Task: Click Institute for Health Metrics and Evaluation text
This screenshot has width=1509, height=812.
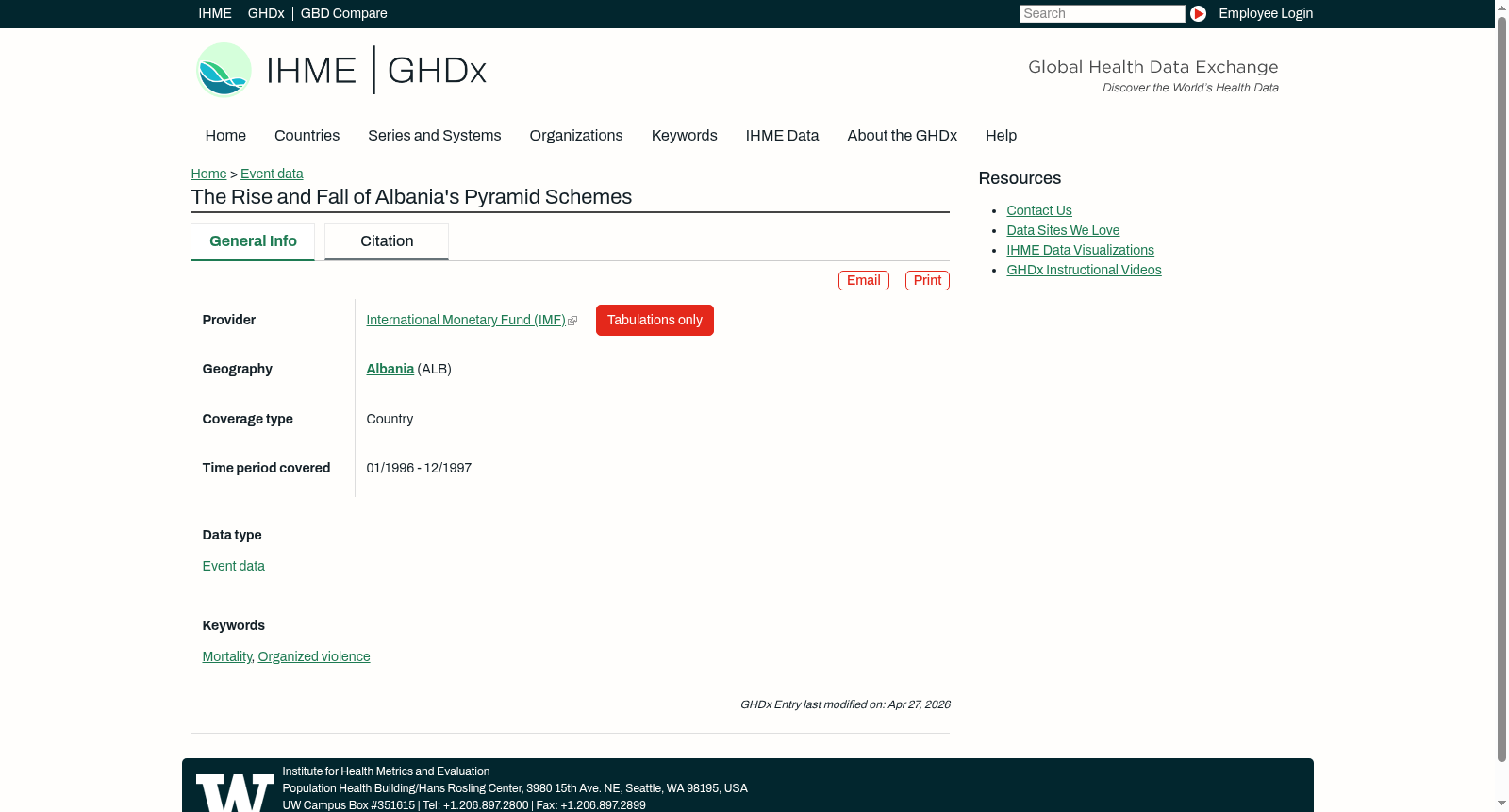Action: 386,771
